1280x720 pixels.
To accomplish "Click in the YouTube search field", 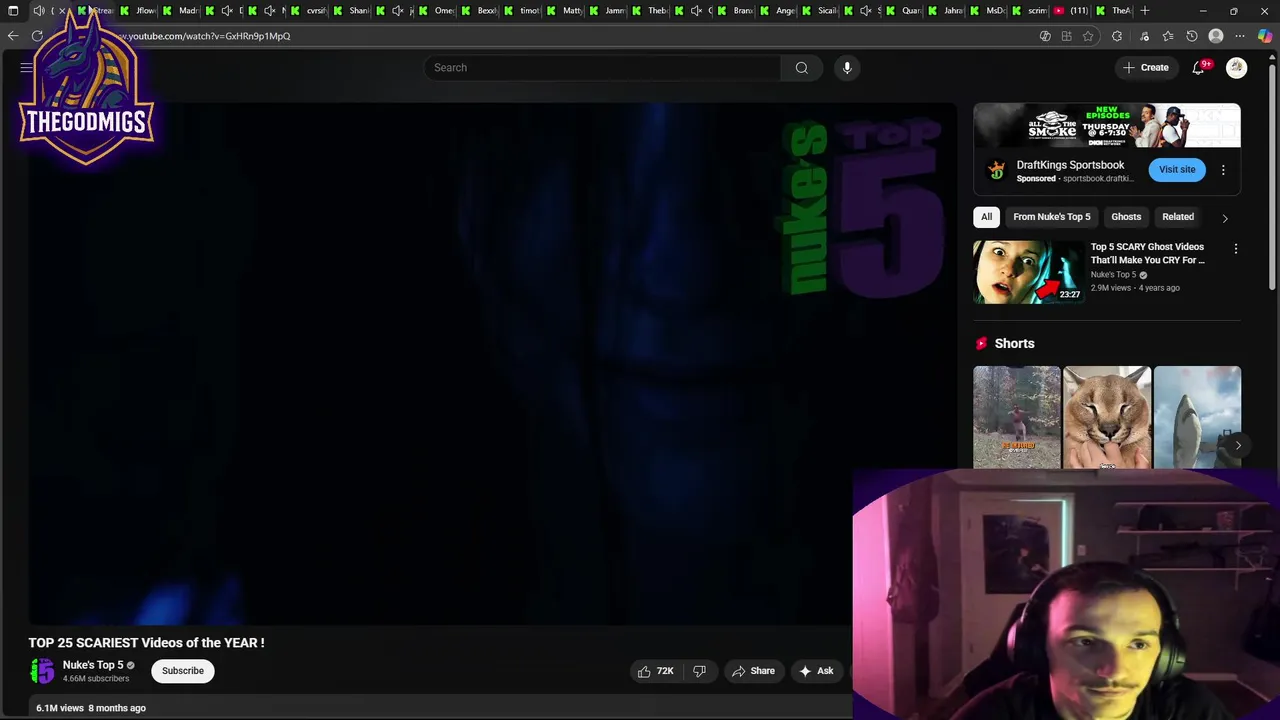I will (x=602, y=68).
